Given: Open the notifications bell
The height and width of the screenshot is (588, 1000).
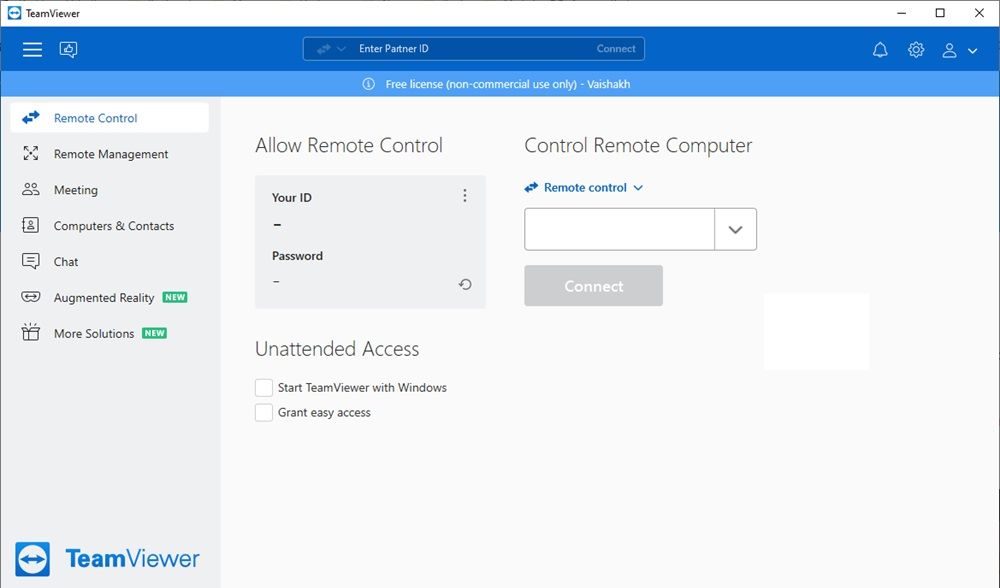Looking at the screenshot, I should point(880,50).
